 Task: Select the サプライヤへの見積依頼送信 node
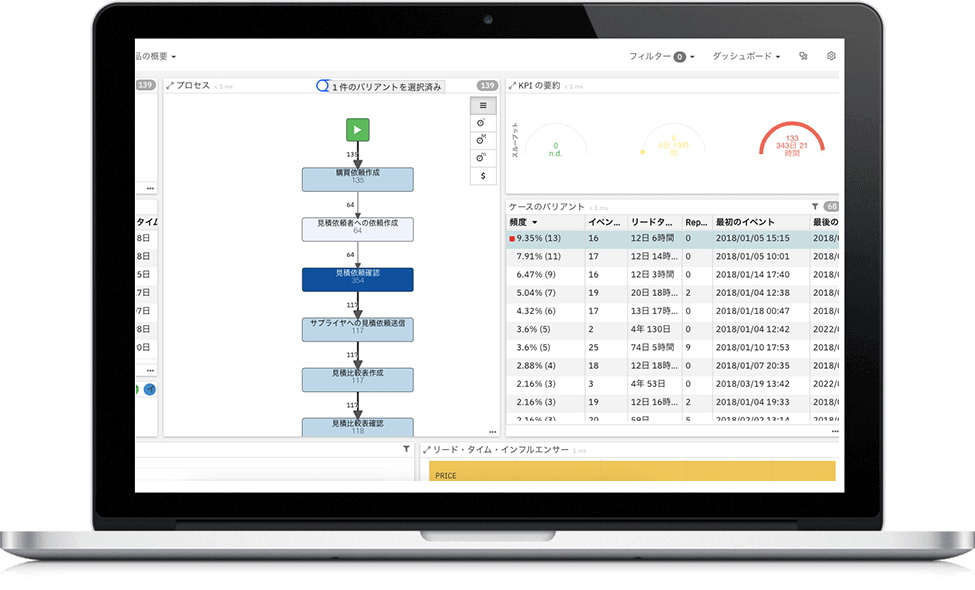358,330
